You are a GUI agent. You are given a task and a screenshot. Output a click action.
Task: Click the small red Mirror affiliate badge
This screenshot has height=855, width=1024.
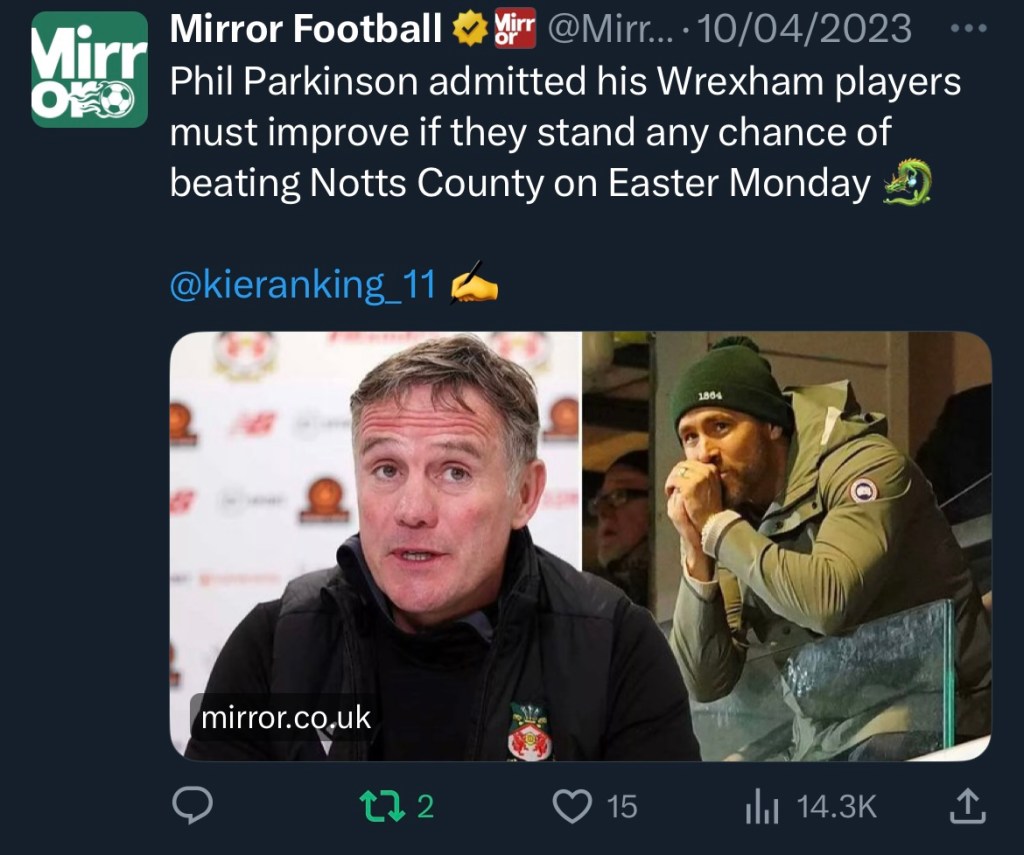(515, 29)
